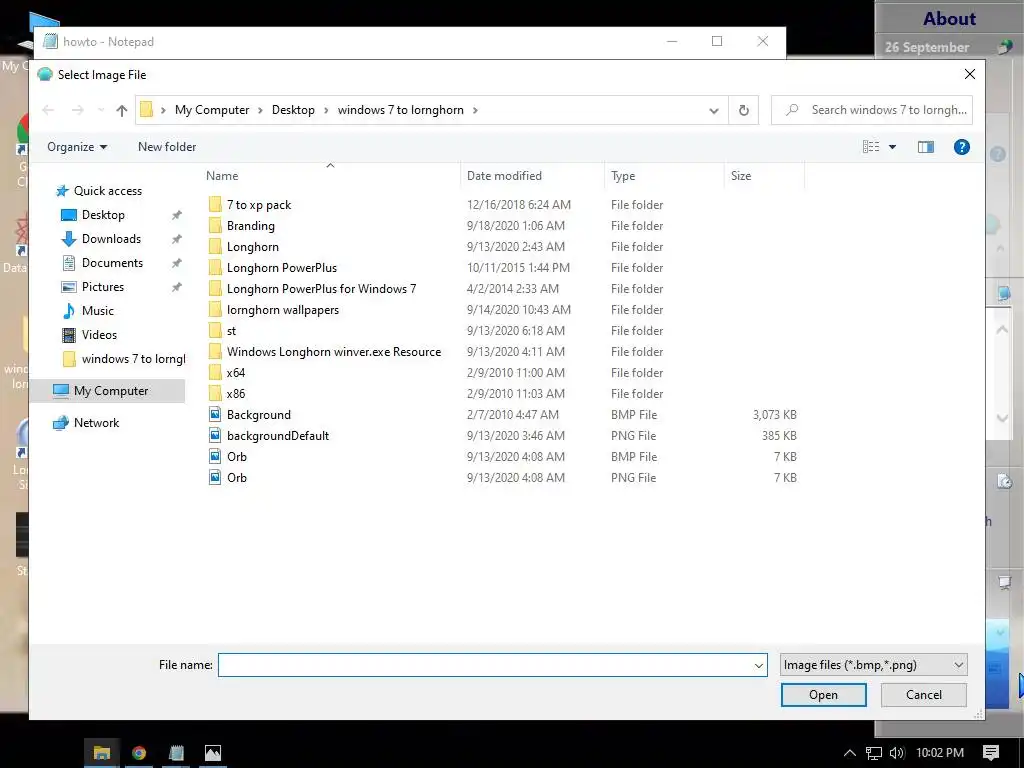
Task: Sort by Name column header
Action: click(222, 176)
